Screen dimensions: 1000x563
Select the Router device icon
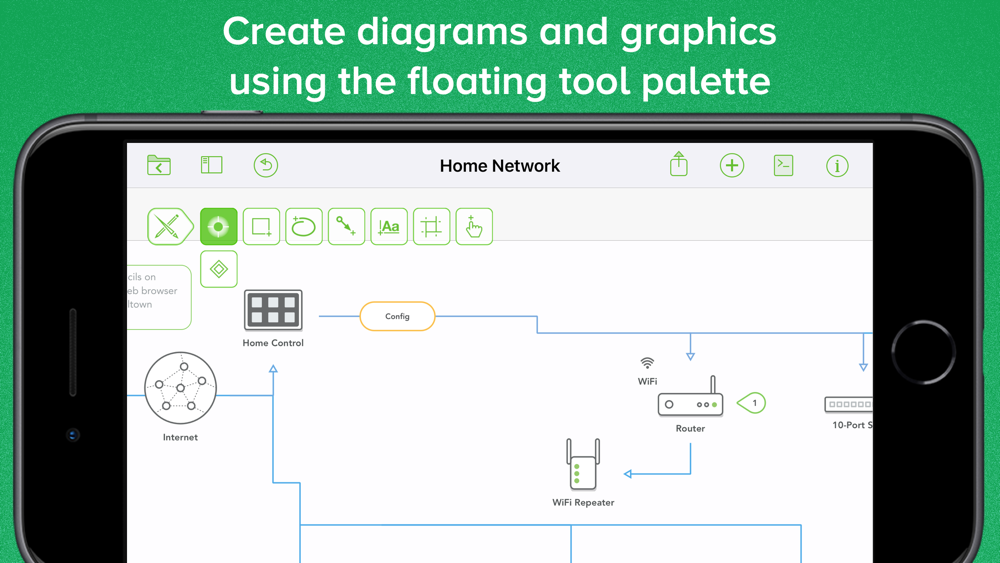[x=691, y=396]
